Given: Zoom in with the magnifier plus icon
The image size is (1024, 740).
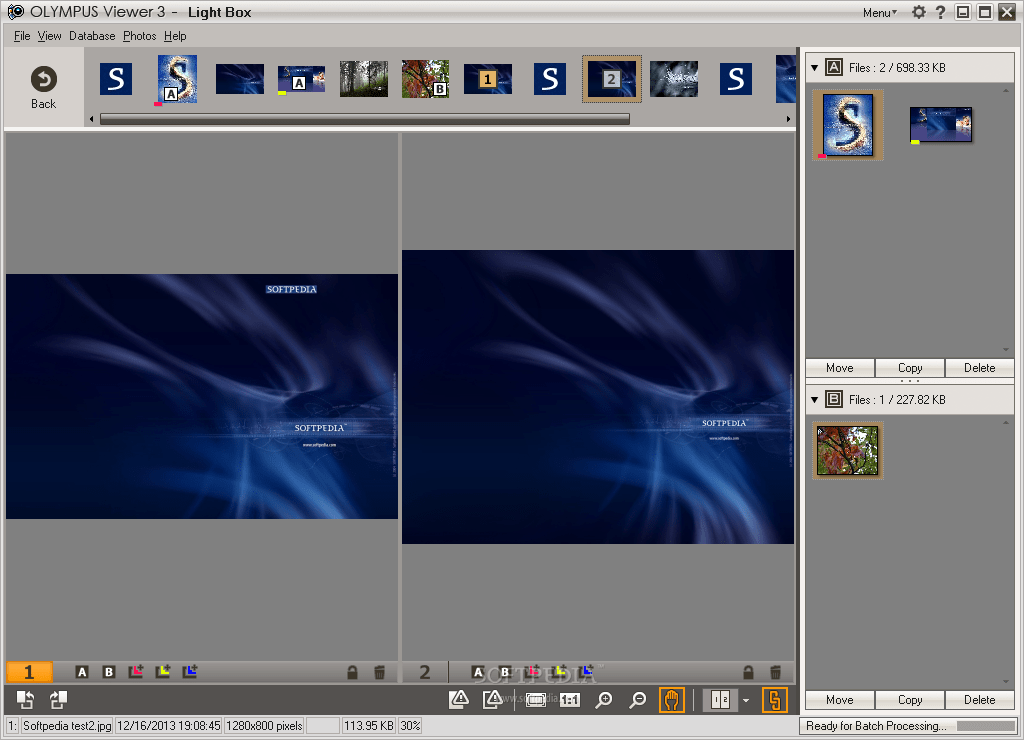Looking at the screenshot, I should (606, 700).
